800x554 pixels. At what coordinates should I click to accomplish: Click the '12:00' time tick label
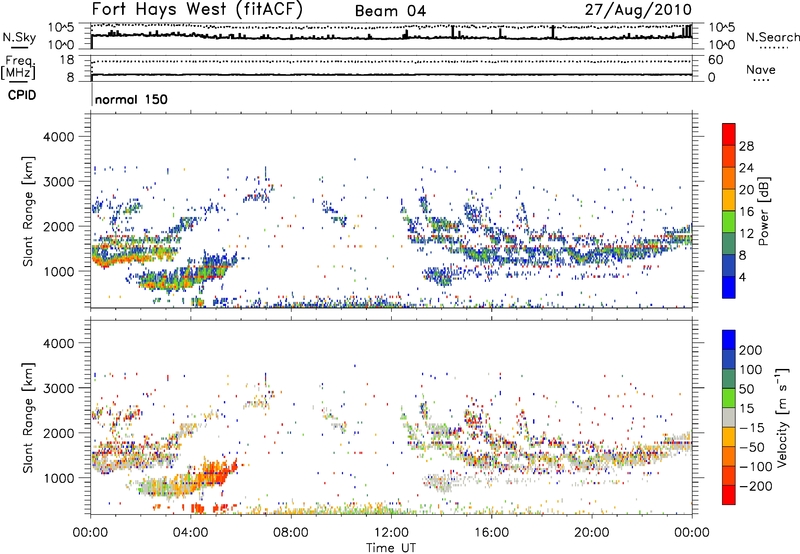[x=391, y=533]
